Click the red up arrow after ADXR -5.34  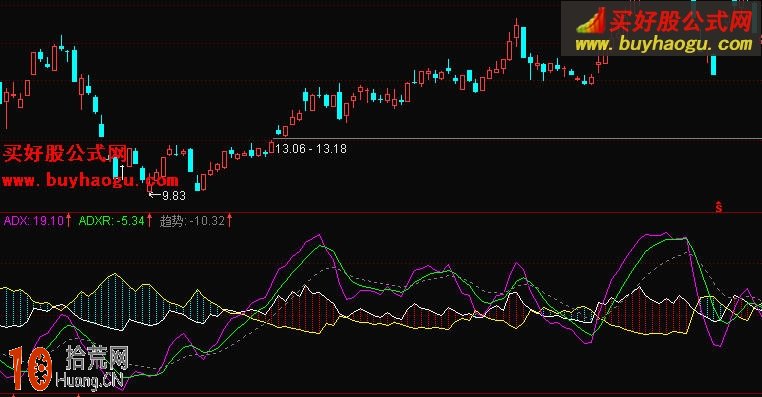[149, 221]
